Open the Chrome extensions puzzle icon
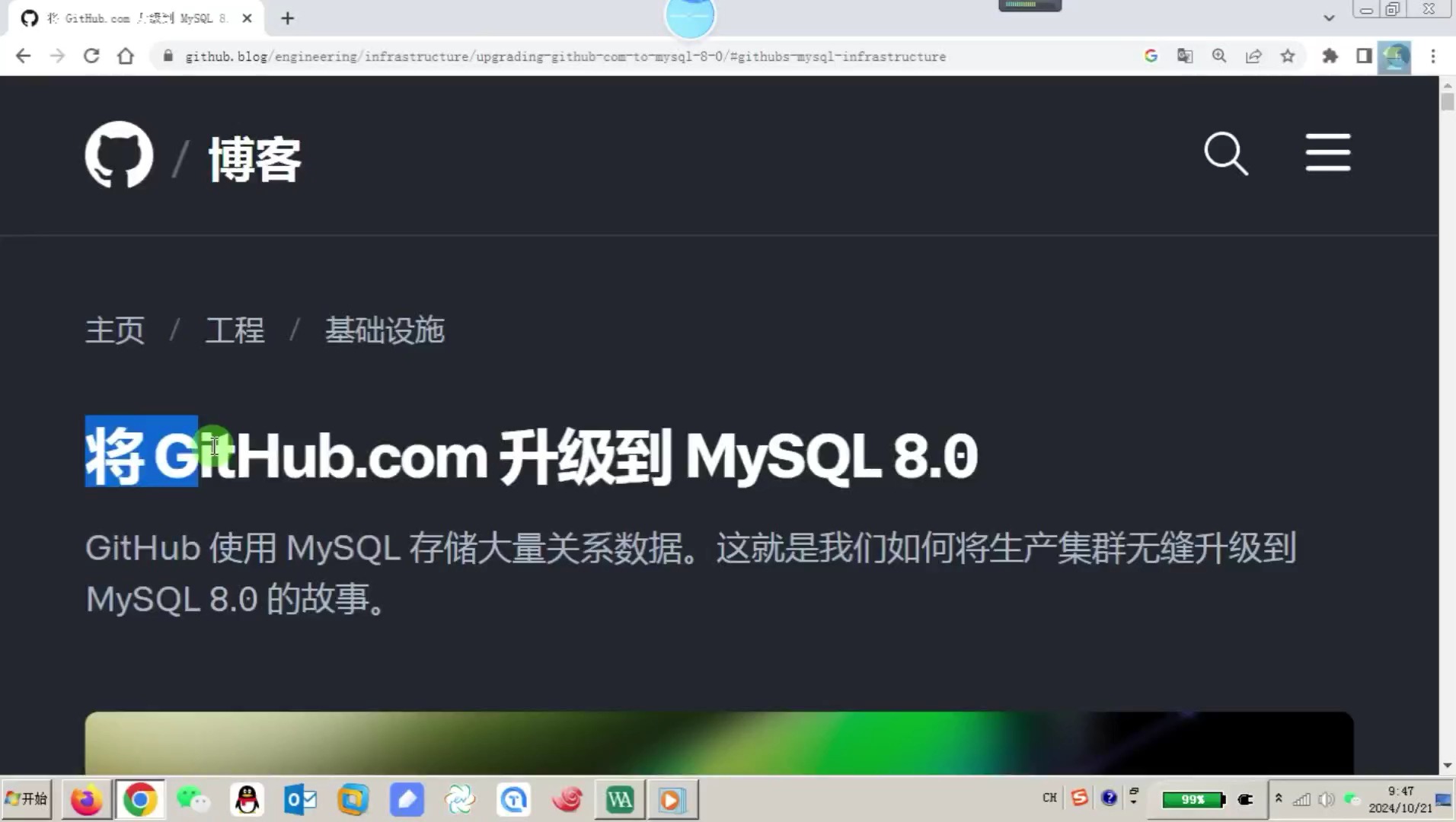Screen dimensions: 1456x822 click(1330, 56)
